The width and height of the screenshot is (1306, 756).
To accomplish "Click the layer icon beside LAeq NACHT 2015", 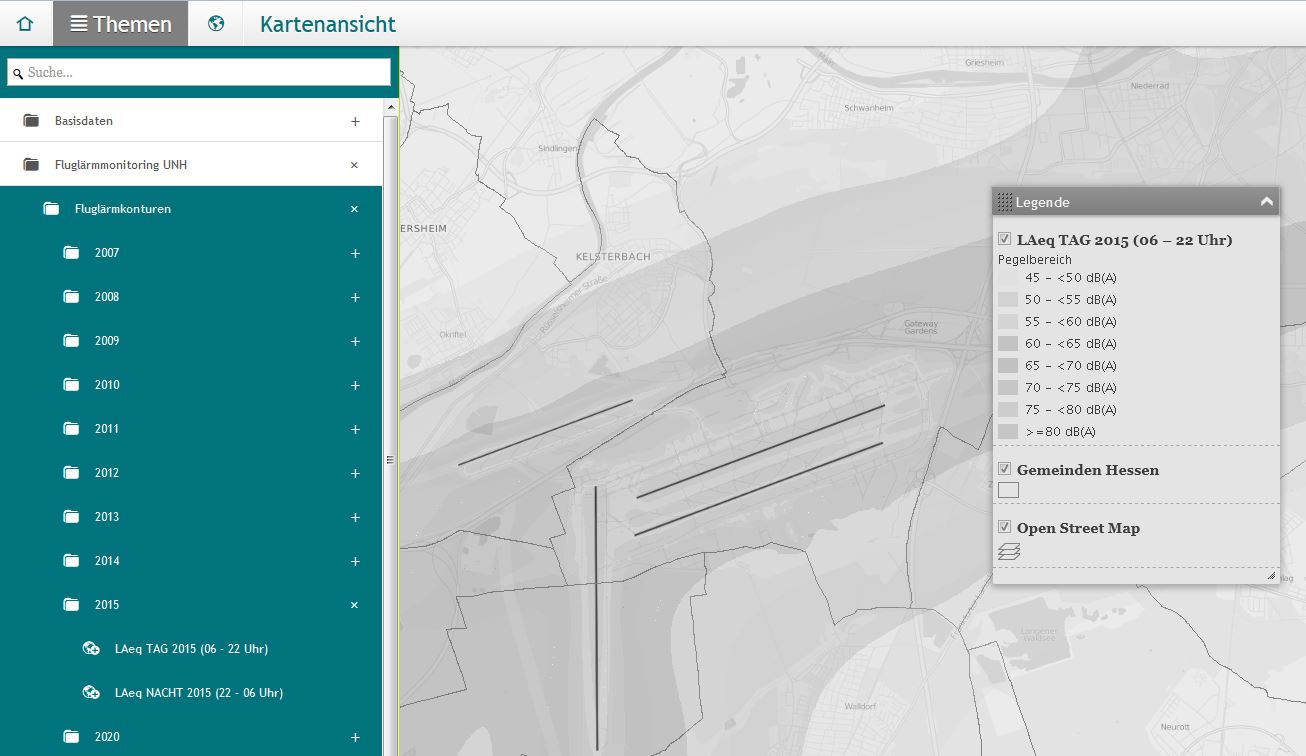I will tap(91, 693).
